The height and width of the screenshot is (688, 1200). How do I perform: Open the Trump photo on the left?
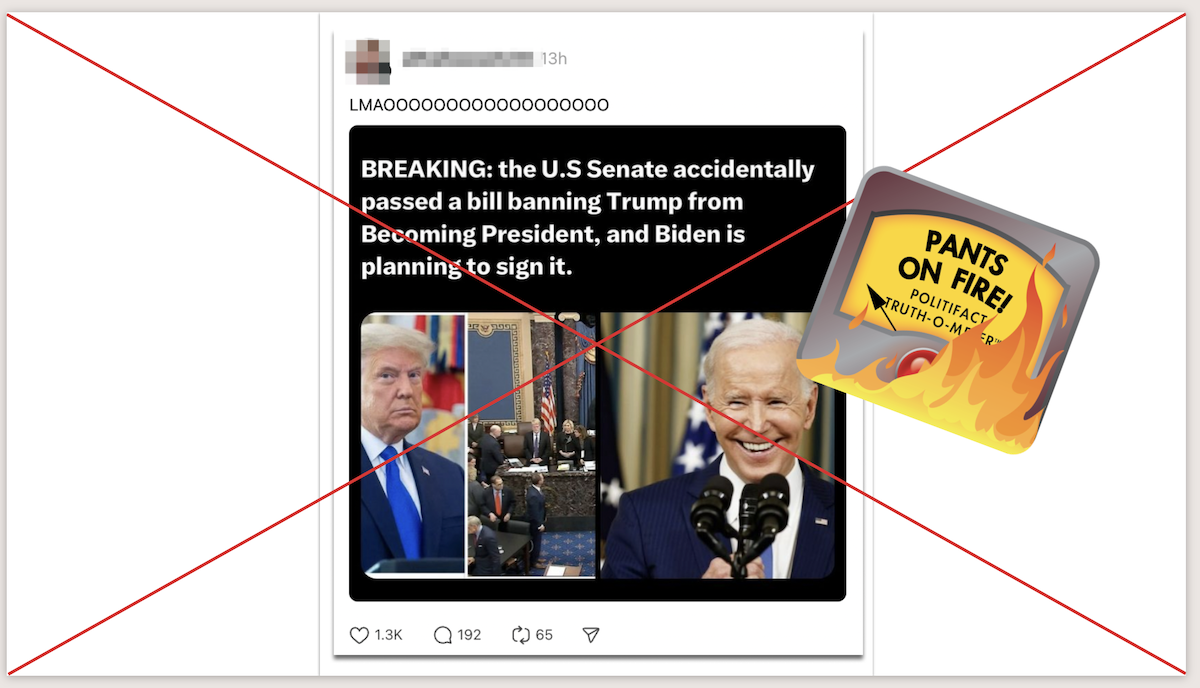412,445
